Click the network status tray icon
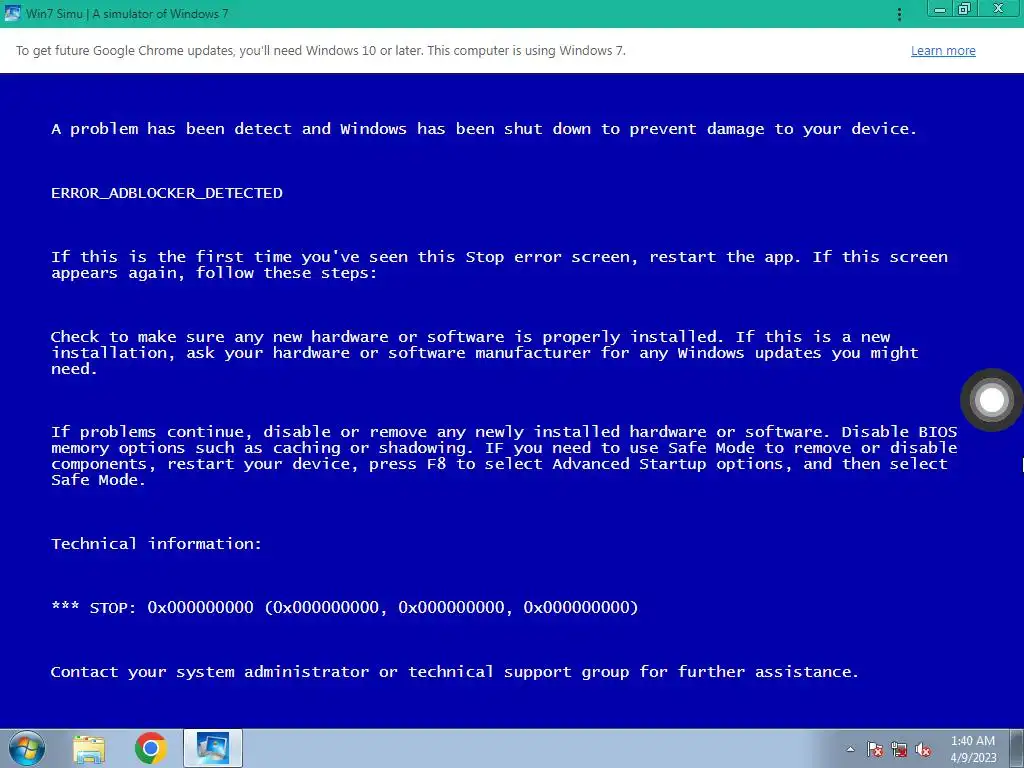This screenshot has height=768, width=1024. pos(899,749)
